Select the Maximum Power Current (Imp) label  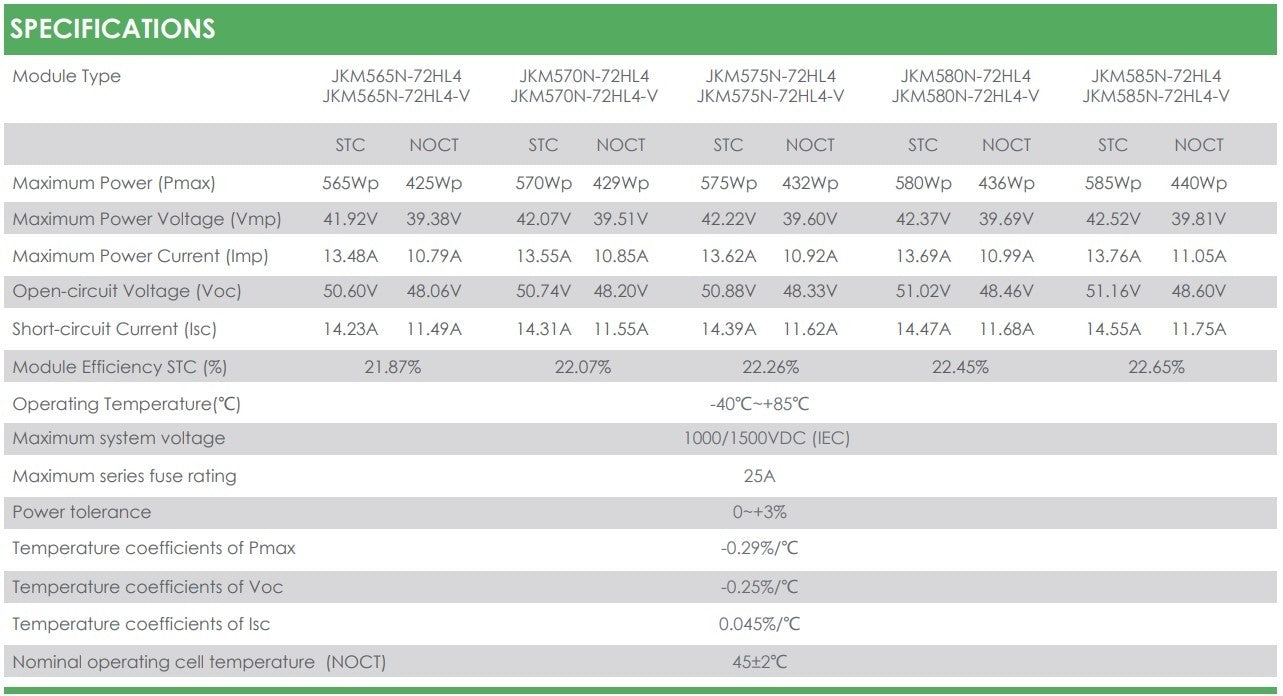tap(140, 256)
